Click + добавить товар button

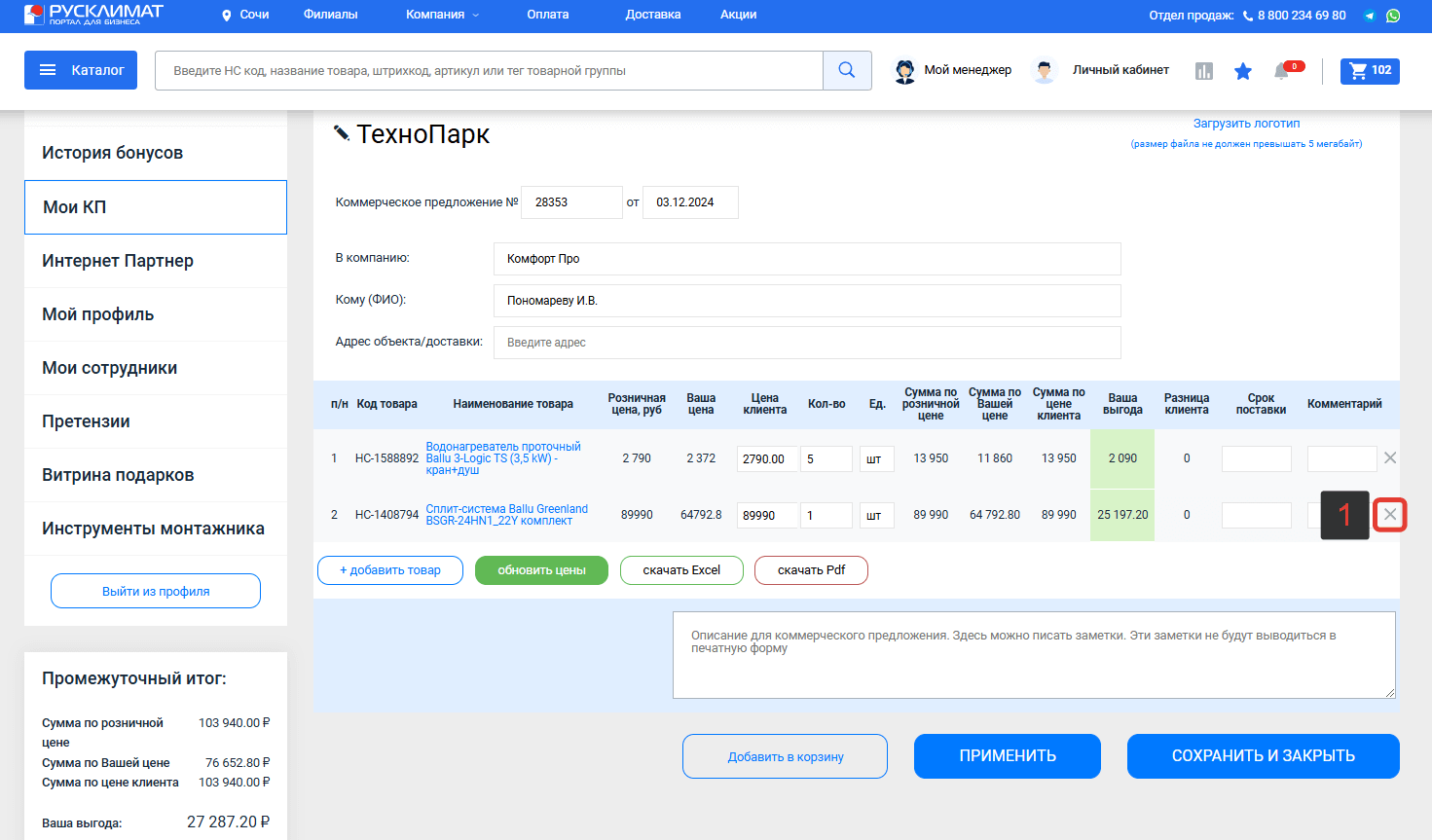[389, 570]
